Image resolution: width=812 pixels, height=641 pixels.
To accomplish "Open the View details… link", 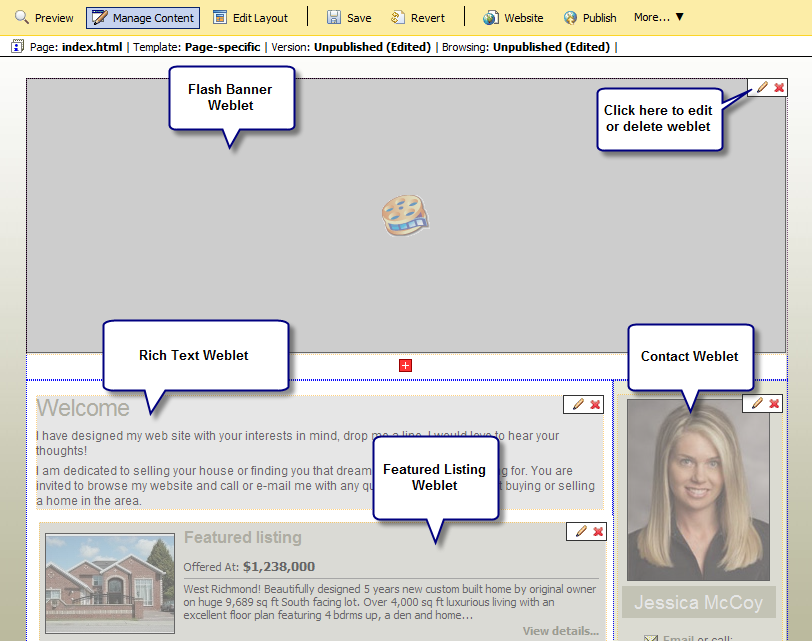I will [560, 631].
